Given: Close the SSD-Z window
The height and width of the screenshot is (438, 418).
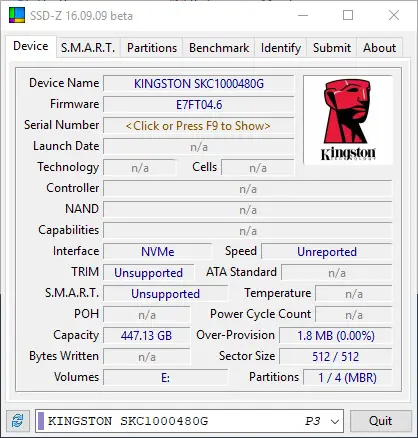Looking at the screenshot, I should click(394, 15).
